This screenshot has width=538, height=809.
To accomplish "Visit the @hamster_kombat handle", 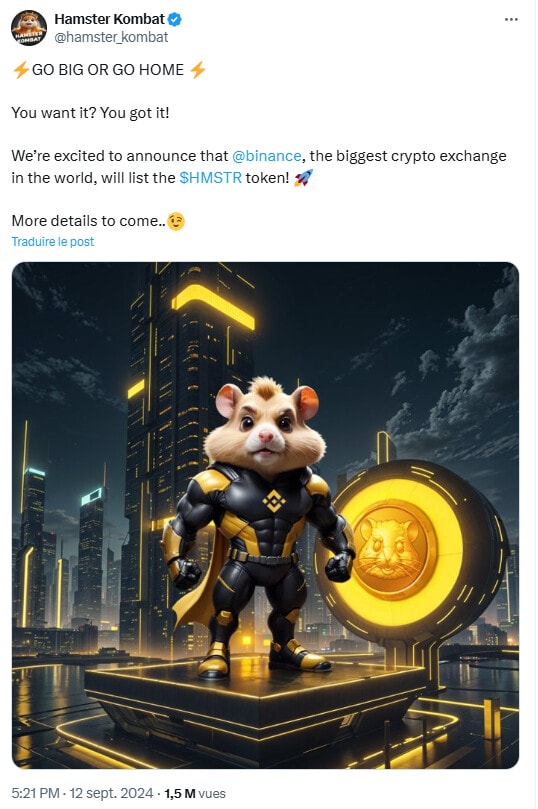I will [111, 37].
